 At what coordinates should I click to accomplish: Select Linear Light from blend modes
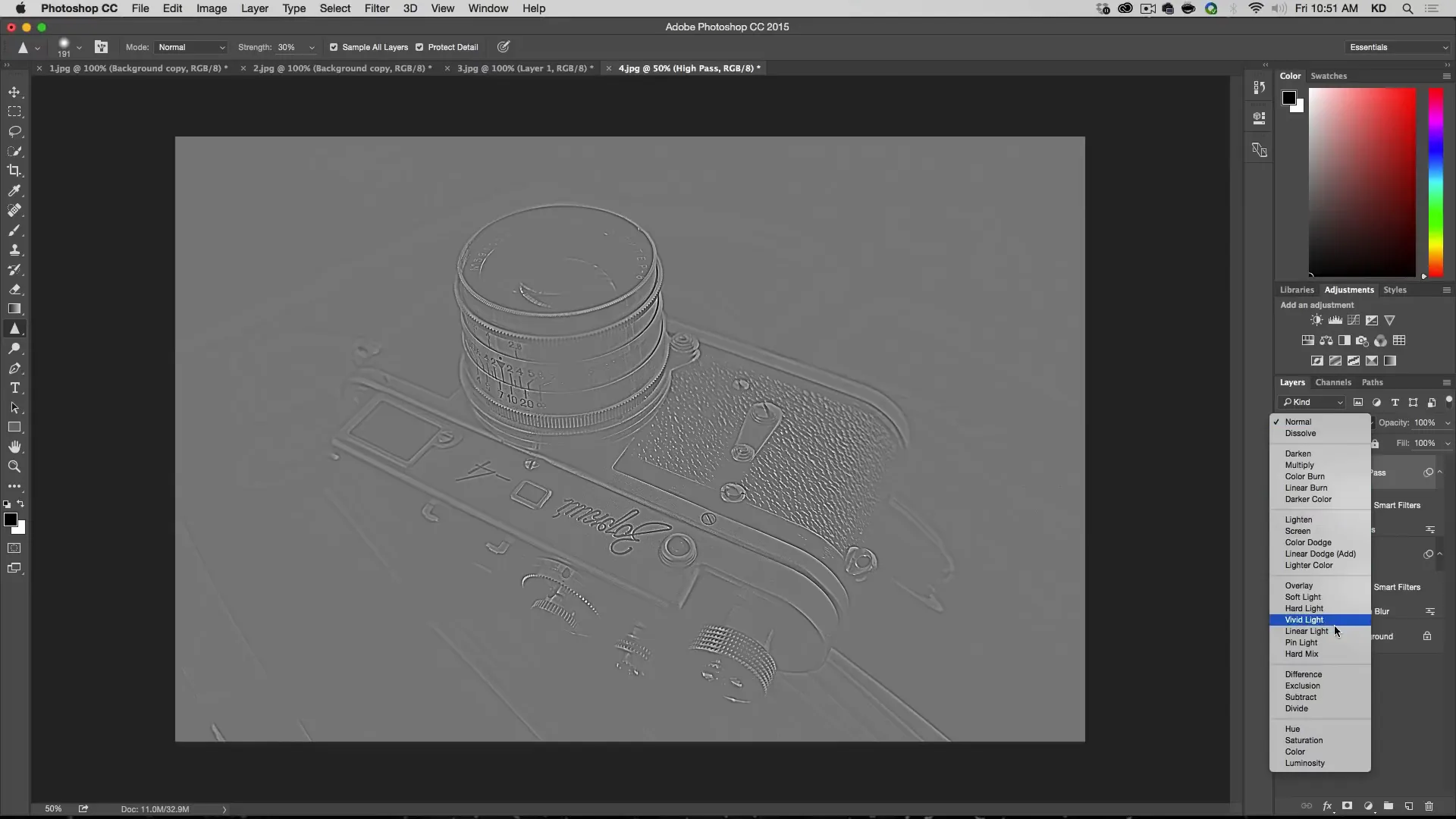pyautogui.click(x=1307, y=631)
